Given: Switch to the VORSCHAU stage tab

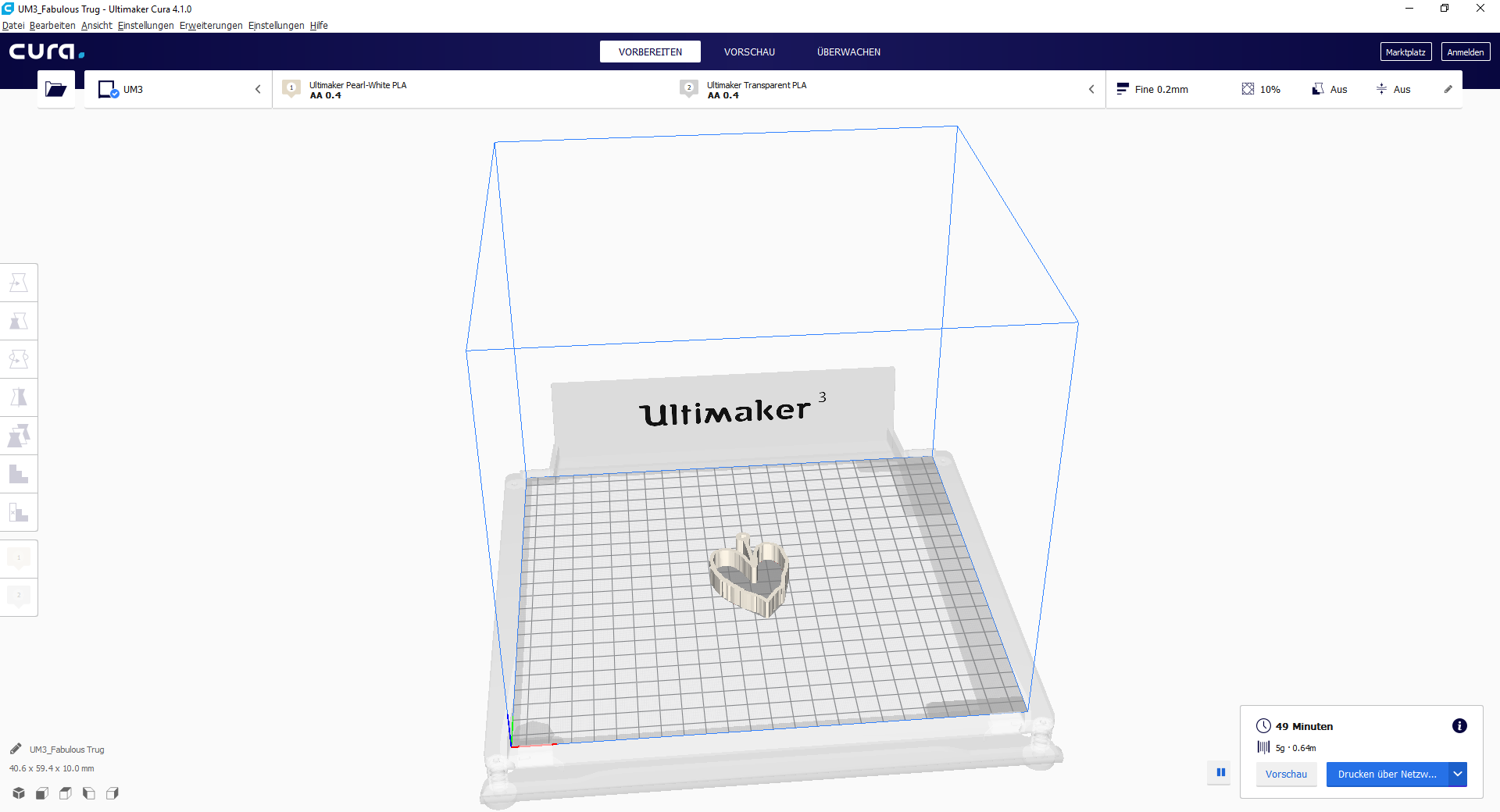Looking at the screenshot, I should (749, 52).
